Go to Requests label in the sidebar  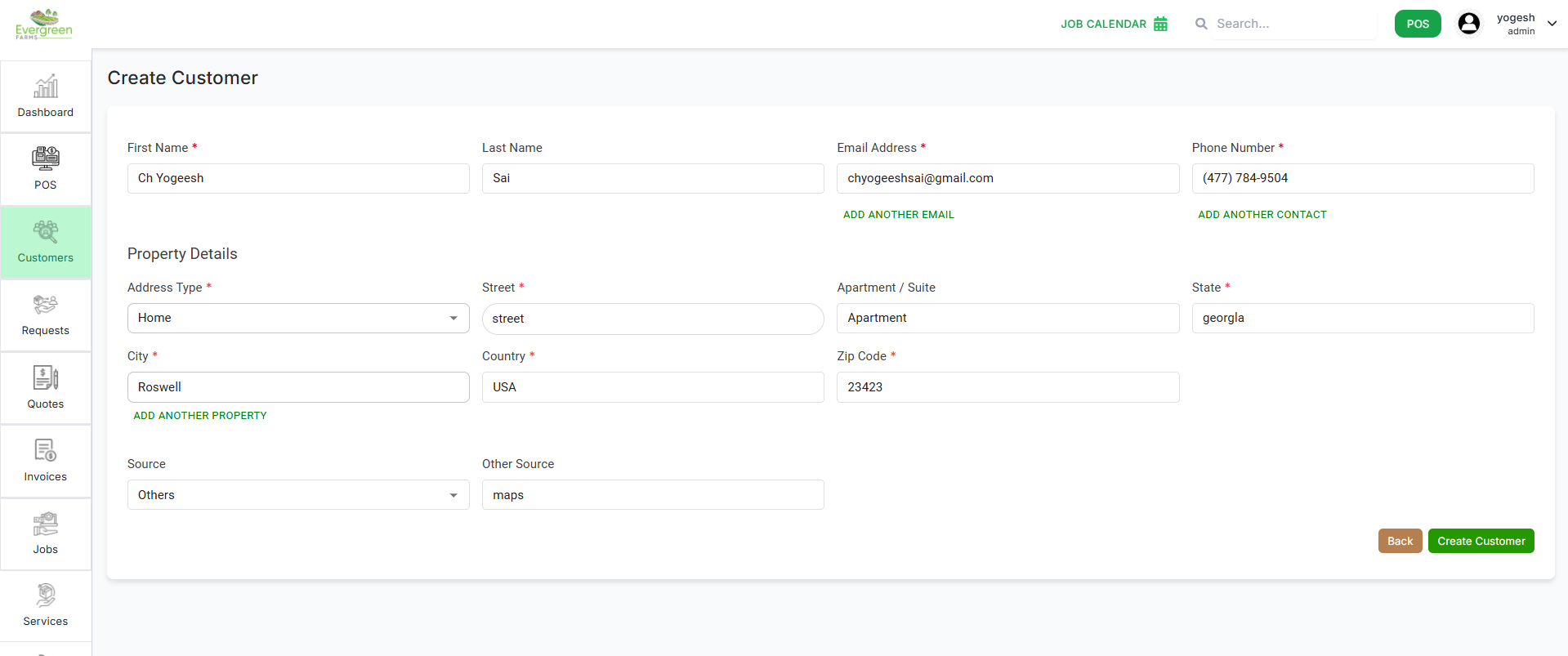coord(46,331)
